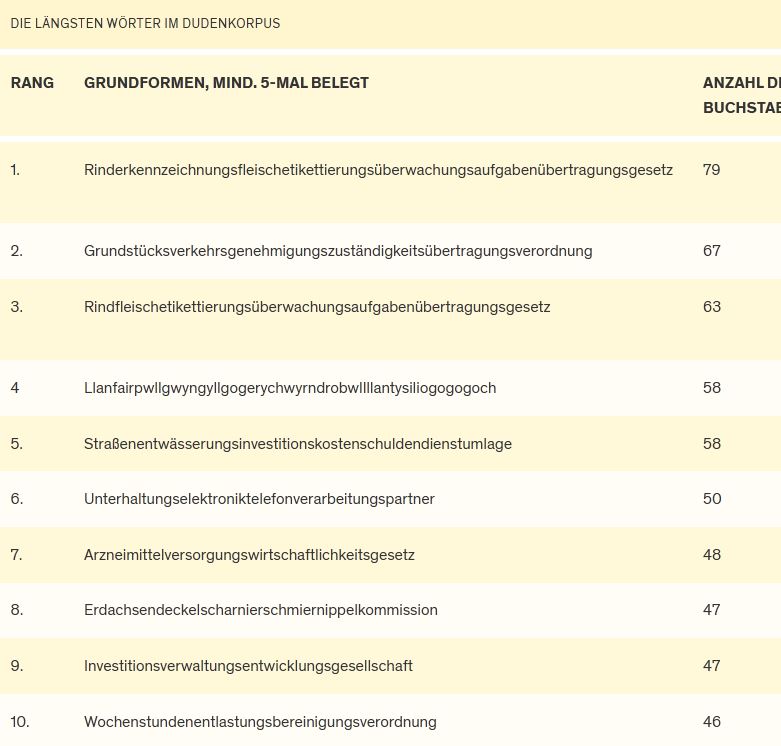Screen dimensions: 781x746
Task: Click the Welsh place name starting "Llanfairpwll"
Action: click(290, 388)
